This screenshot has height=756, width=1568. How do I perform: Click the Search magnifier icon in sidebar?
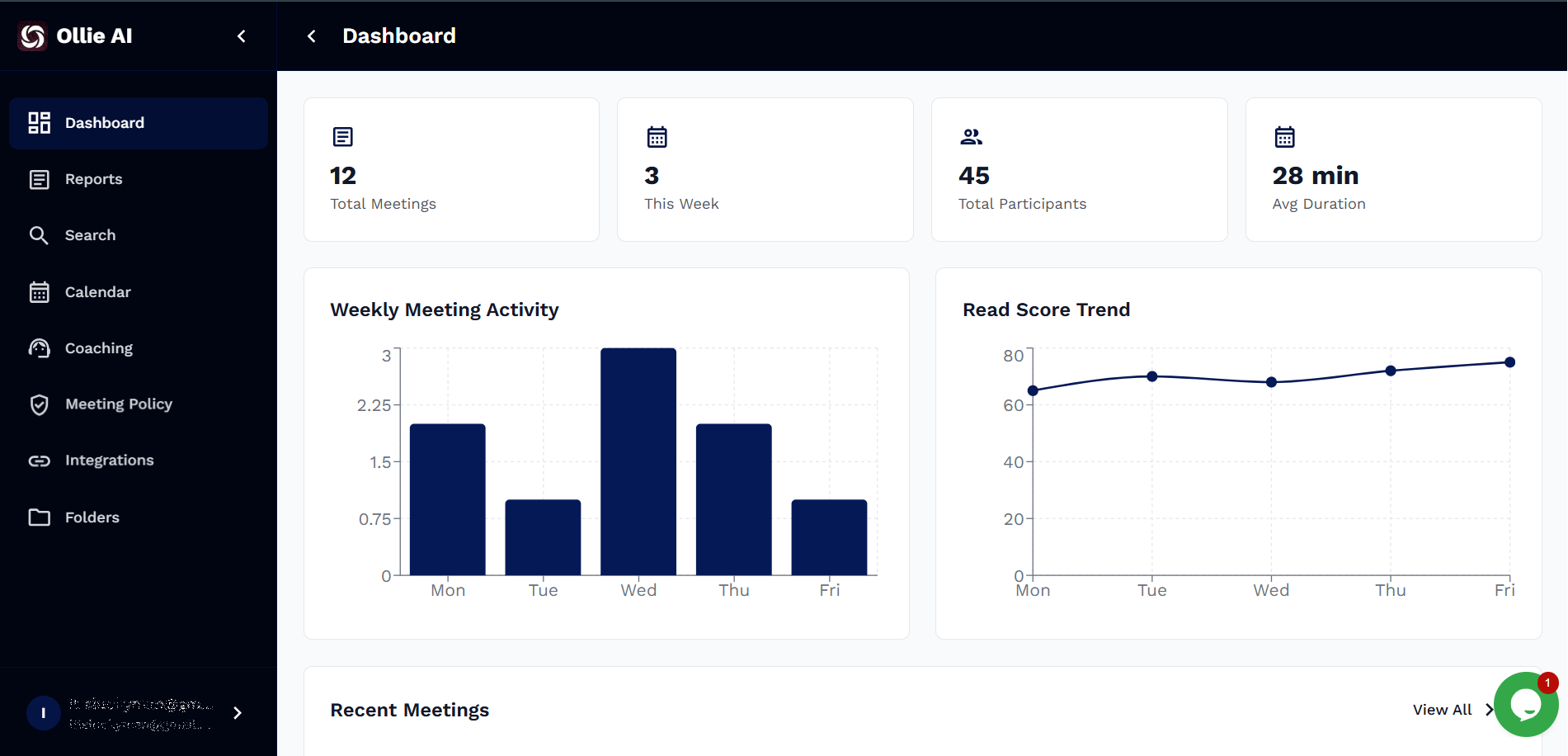tap(39, 235)
